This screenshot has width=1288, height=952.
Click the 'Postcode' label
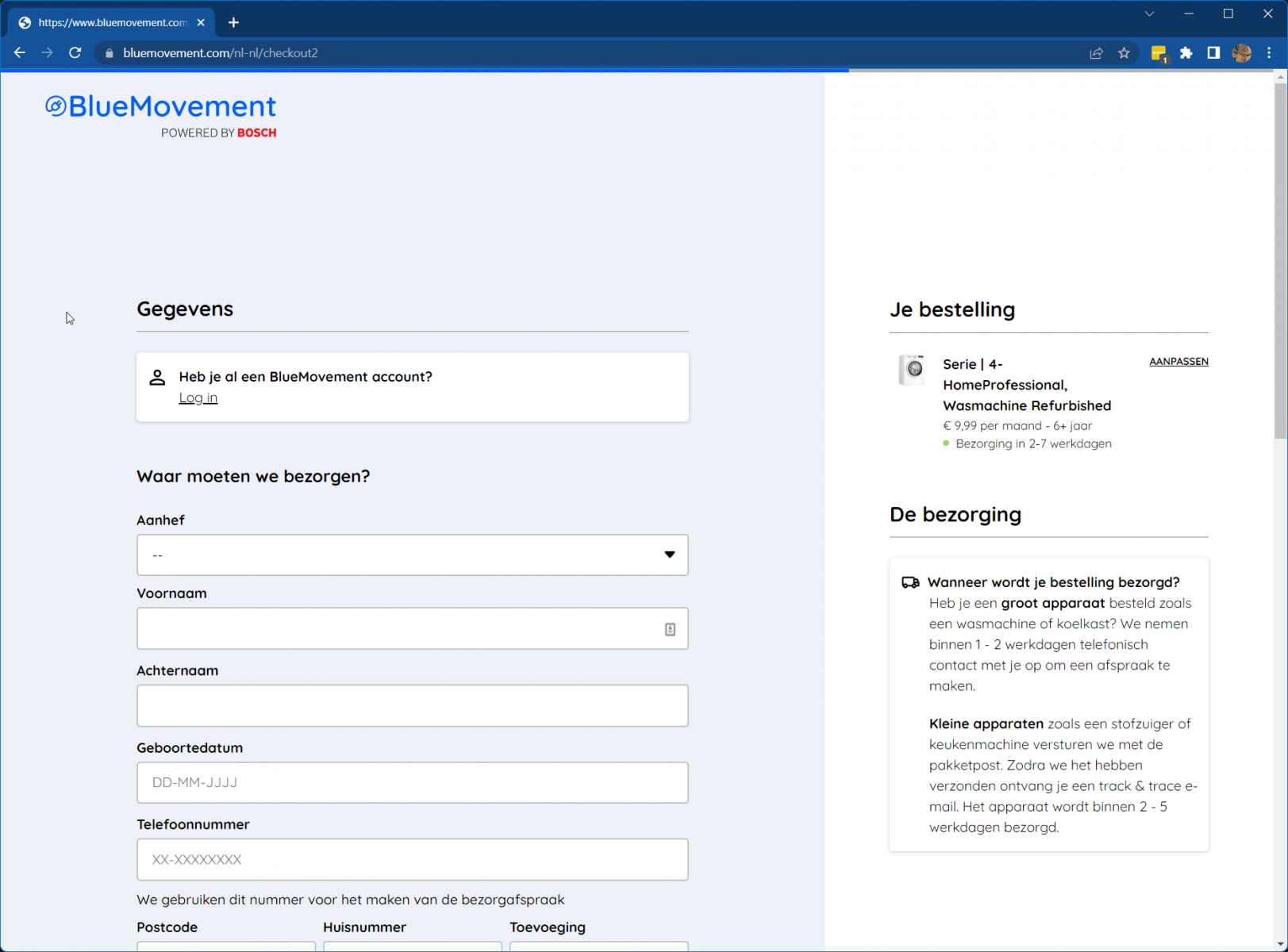167,927
